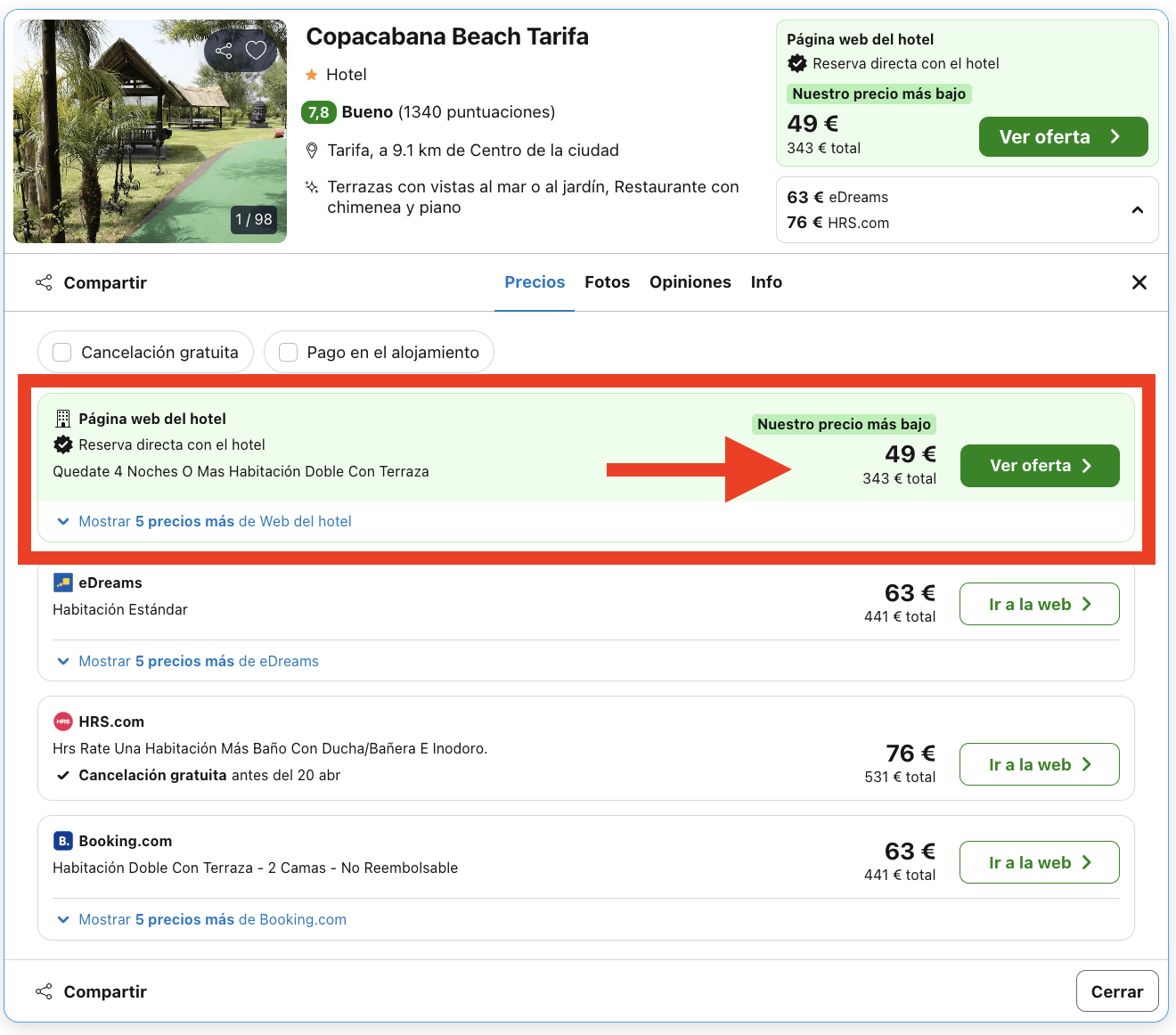Image resolution: width=1176 pixels, height=1035 pixels.
Task: Click the sparkle icon beside Terrazas con vistas
Action: pyautogui.click(x=312, y=187)
